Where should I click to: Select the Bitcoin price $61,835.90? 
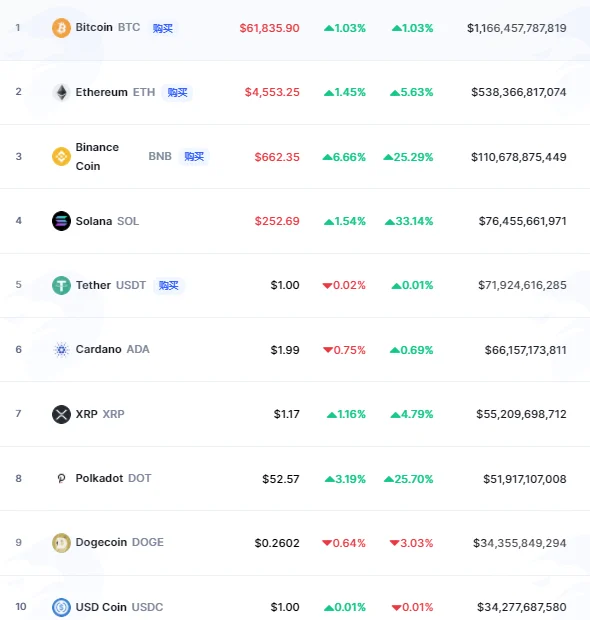coord(269,28)
